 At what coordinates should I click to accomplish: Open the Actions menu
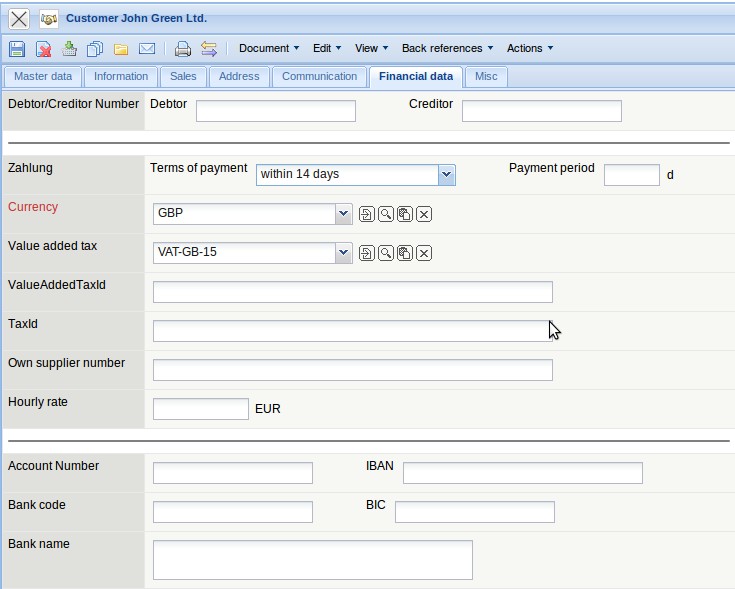click(x=529, y=48)
